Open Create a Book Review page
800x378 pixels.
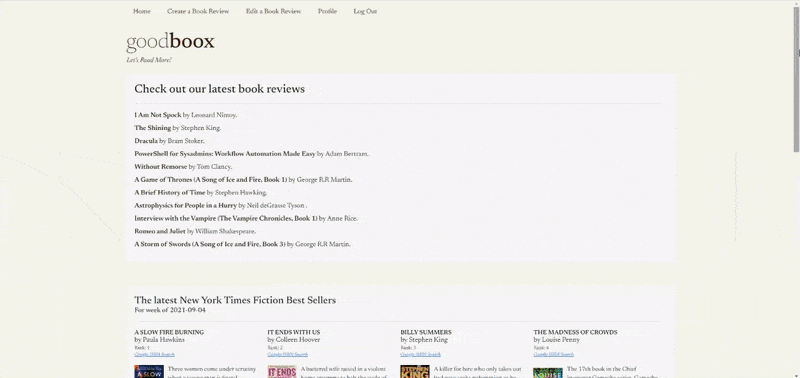[x=198, y=11]
